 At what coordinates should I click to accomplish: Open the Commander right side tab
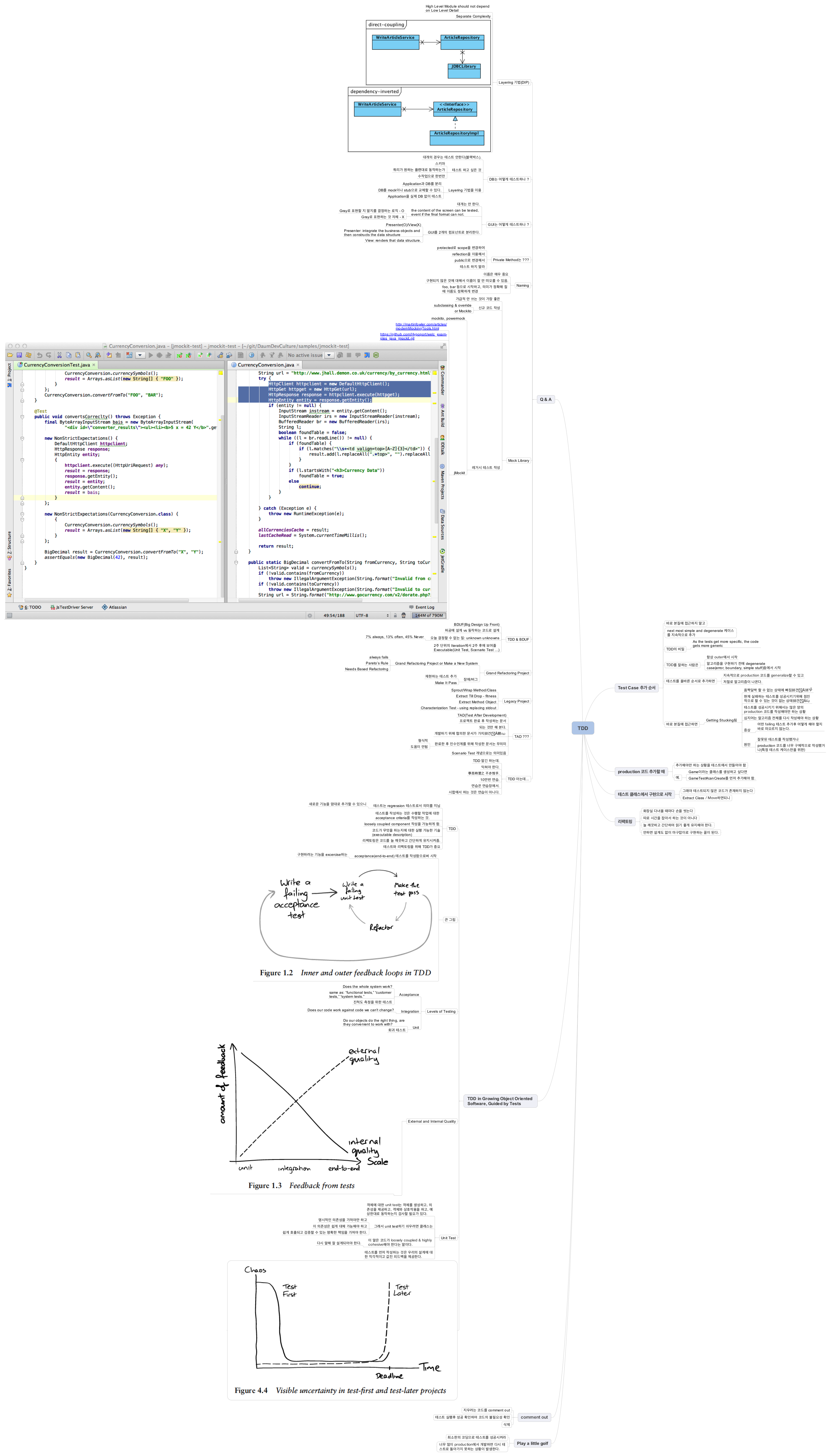442,380
